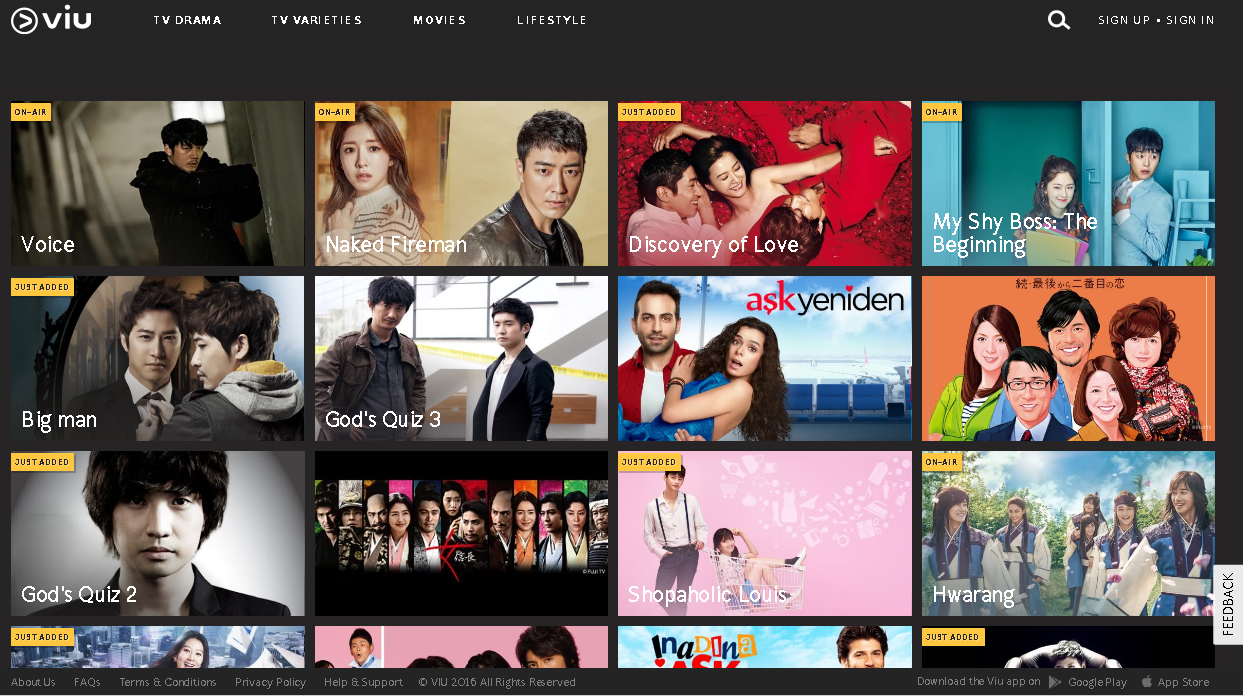
Task: Click JUST ADDED badge on Shopaholic Louis card
Action: (649, 462)
